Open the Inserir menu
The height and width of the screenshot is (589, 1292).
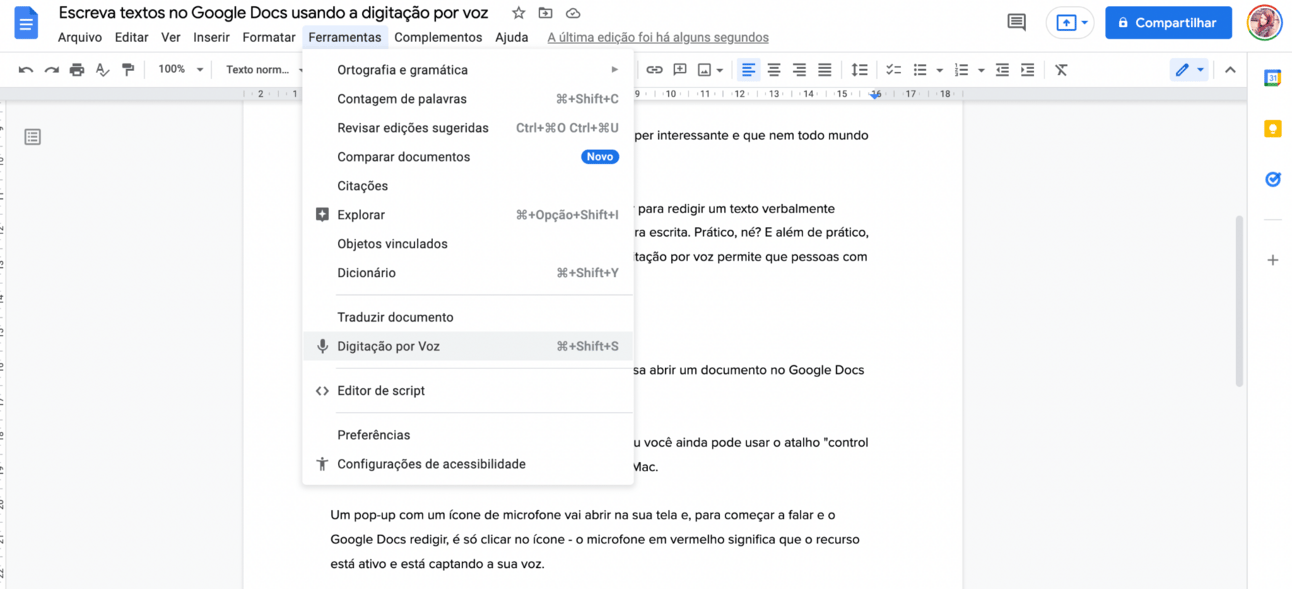pos(211,37)
